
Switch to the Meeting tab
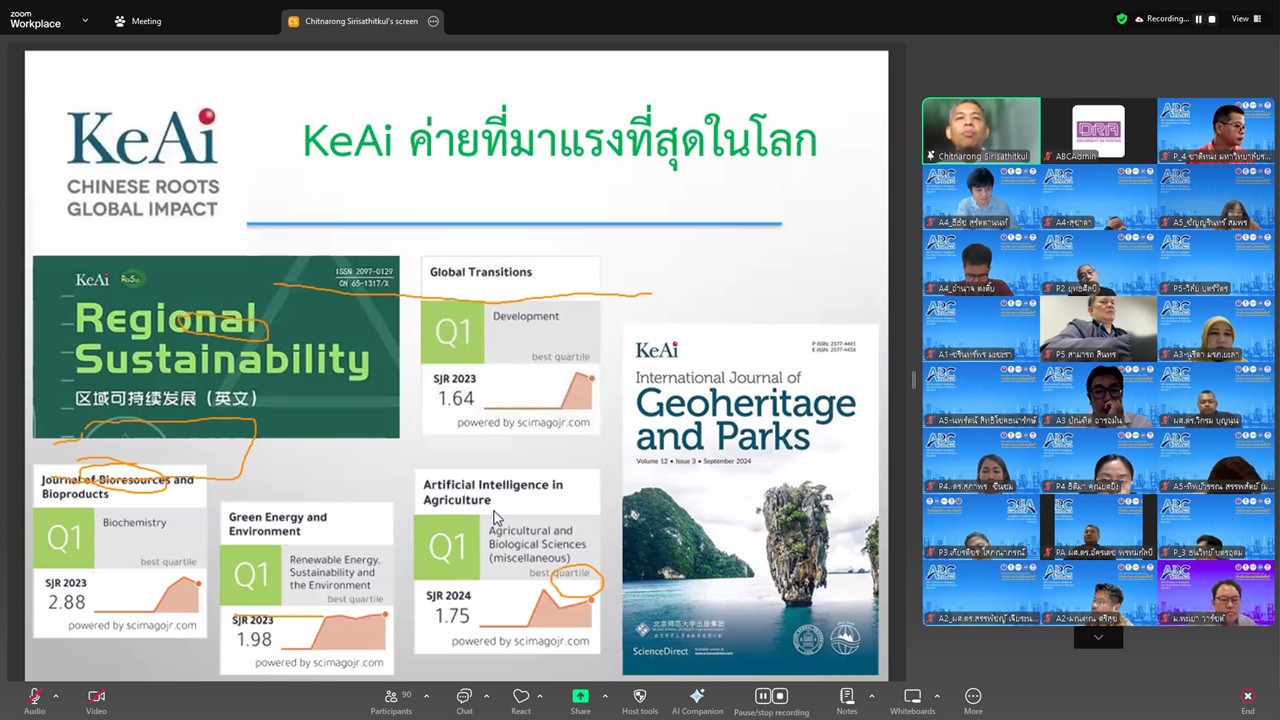point(138,21)
